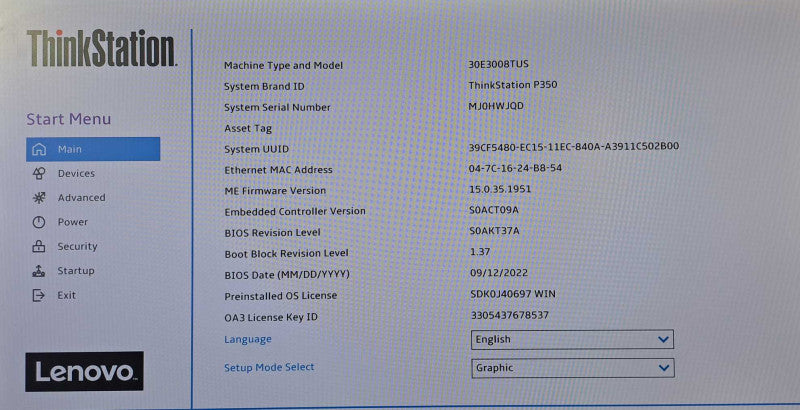Click the System UUID label
The height and width of the screenshot is (410, 800).
pyautogui.click(x=256, y=149)
